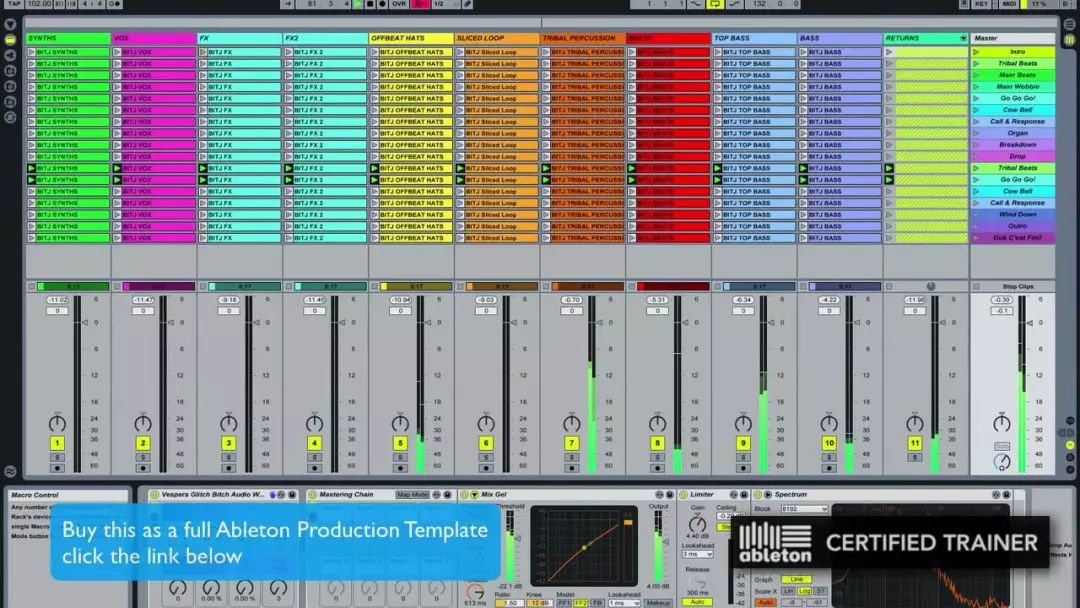Launch the Breakdown scene

pos(977,145)
